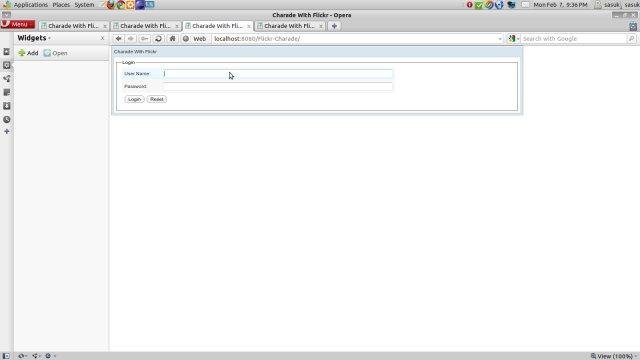Close the first Charade With Flickr tab
The width and height of the screenshot is (640, 360).
(105, 26)
